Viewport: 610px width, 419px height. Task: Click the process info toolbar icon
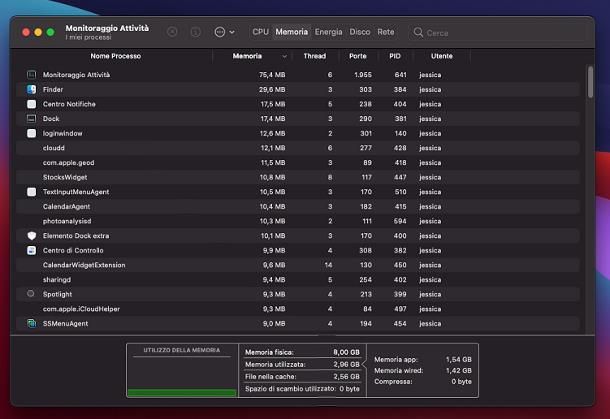196,32
